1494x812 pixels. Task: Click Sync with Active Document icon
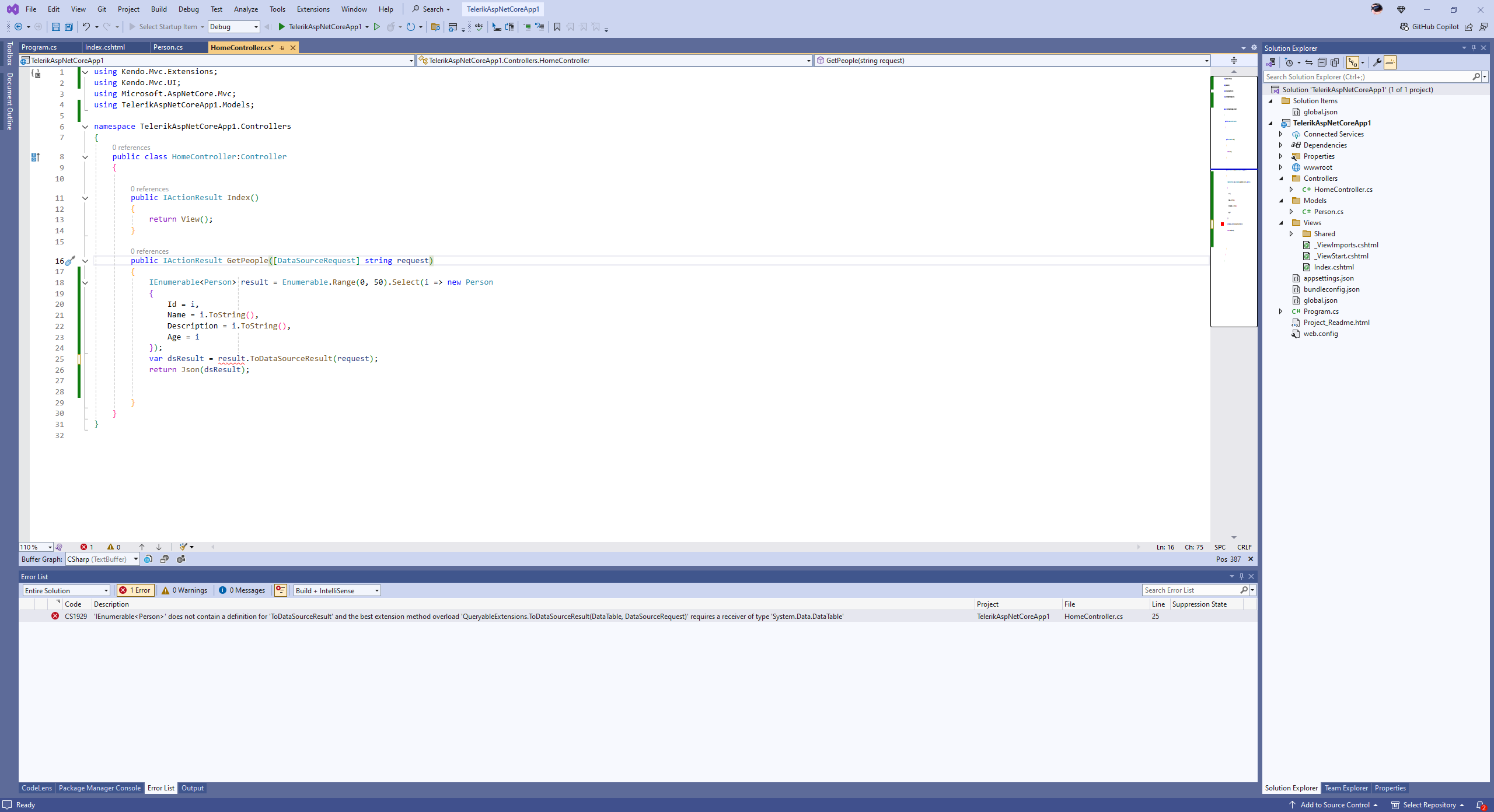pos(1309,62)
